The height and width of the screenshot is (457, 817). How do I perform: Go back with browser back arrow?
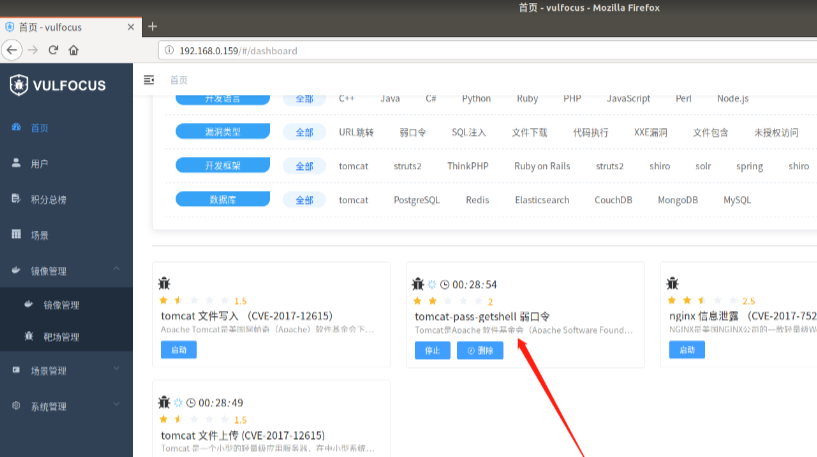pyautogui.click(x=13, y=50)
